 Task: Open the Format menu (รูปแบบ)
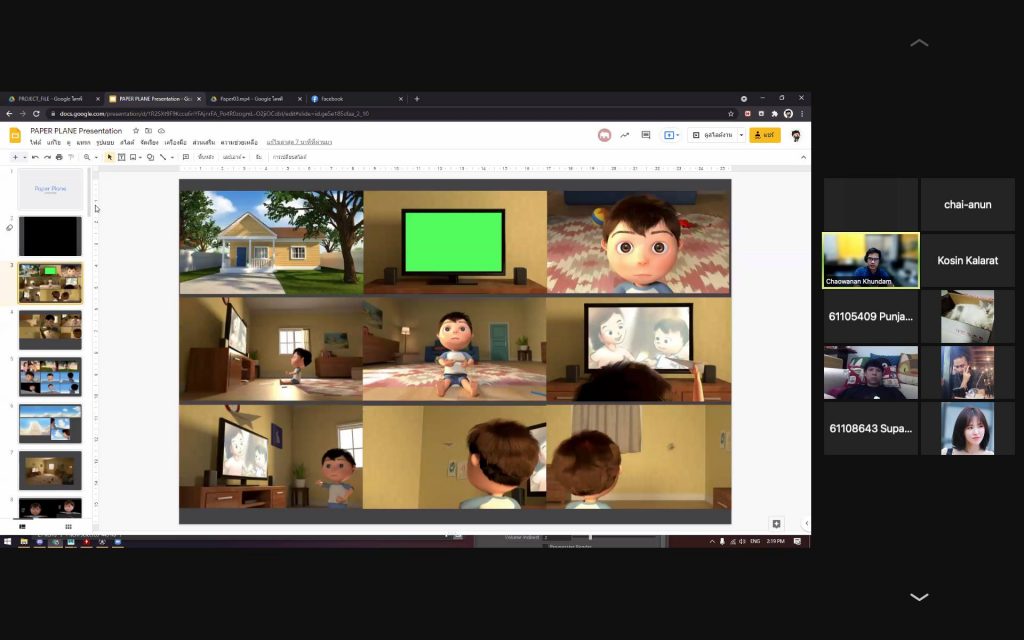105,142
